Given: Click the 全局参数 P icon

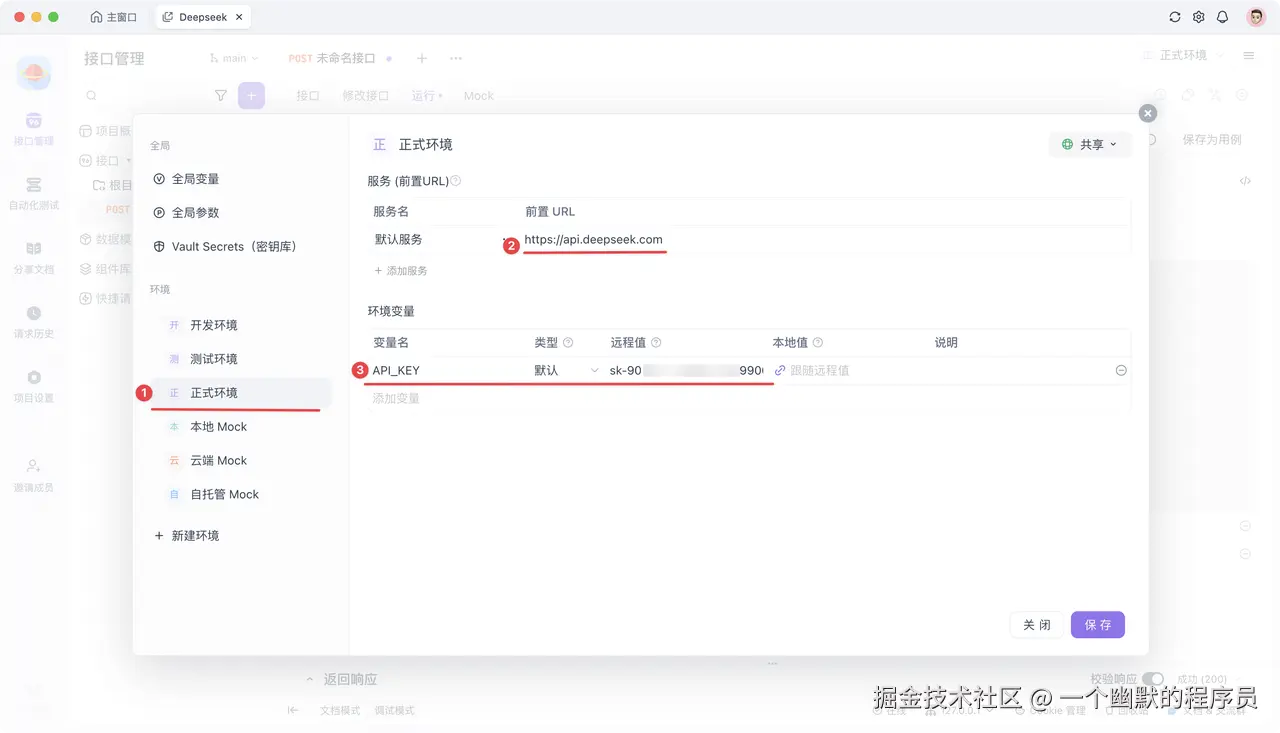Looking at the screenshot, I should point(159,213).
